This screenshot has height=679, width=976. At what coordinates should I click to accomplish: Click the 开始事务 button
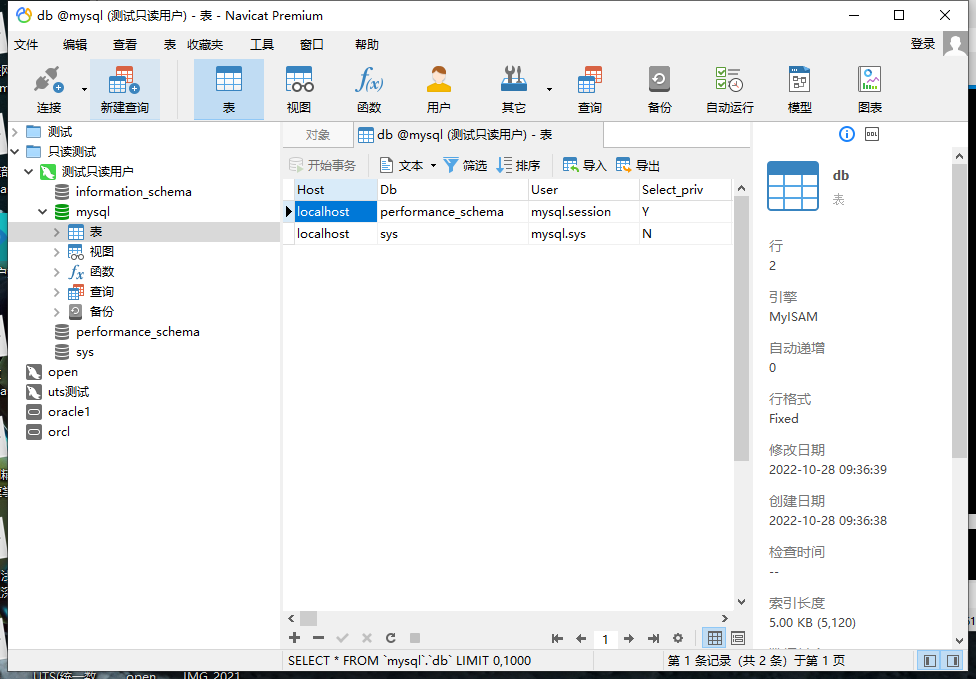pyautogui.click(x=322, y=166)
